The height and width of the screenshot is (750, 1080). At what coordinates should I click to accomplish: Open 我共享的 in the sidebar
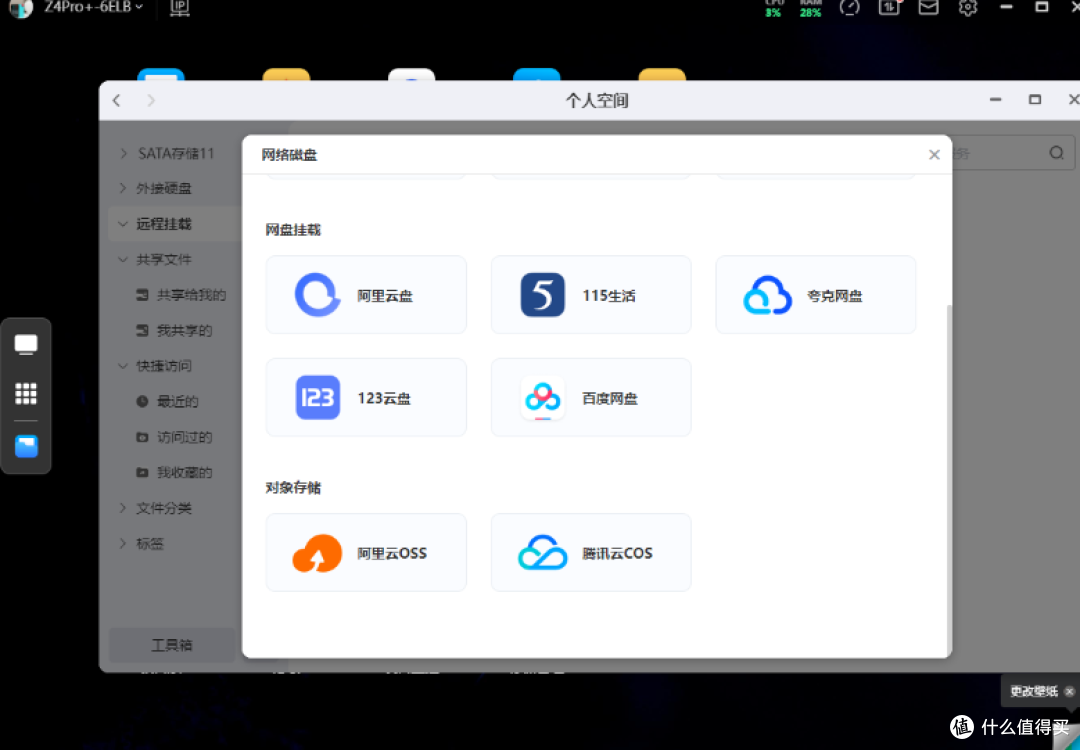174,331
